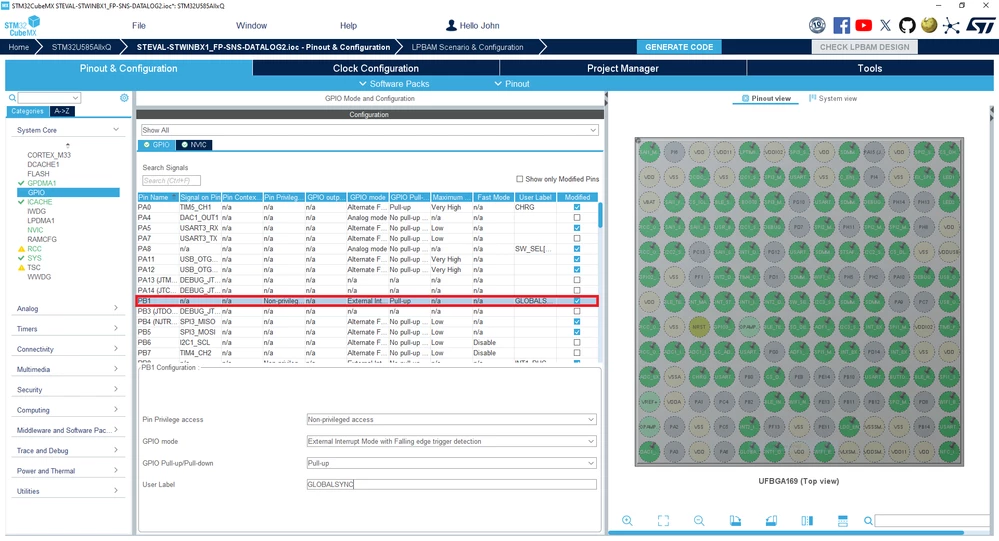Click the fit-to-screen best fit icon
This screenshot has height=541, width=999.
(663, 521)
